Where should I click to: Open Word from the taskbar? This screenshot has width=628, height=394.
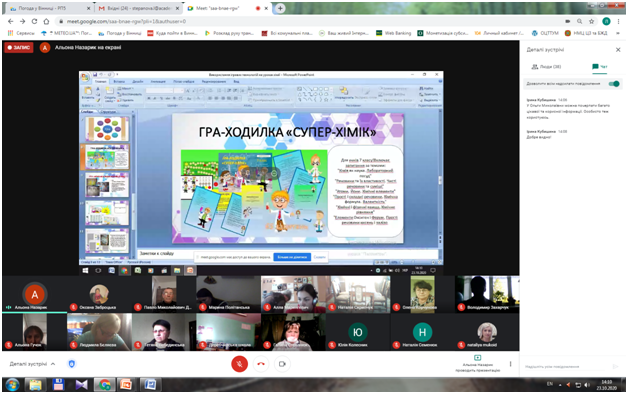point(150,384)
